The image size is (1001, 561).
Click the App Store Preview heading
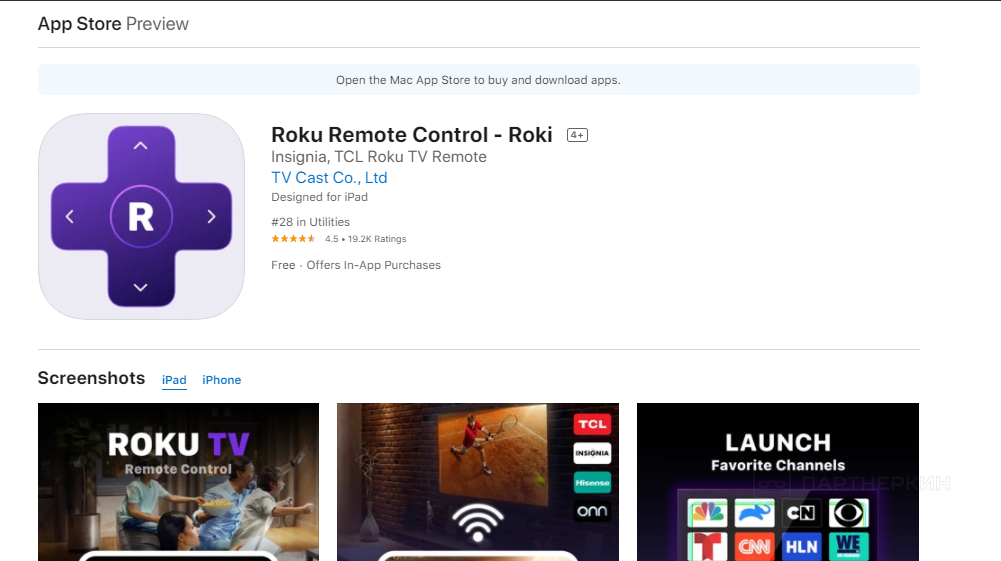pos(113,24)
